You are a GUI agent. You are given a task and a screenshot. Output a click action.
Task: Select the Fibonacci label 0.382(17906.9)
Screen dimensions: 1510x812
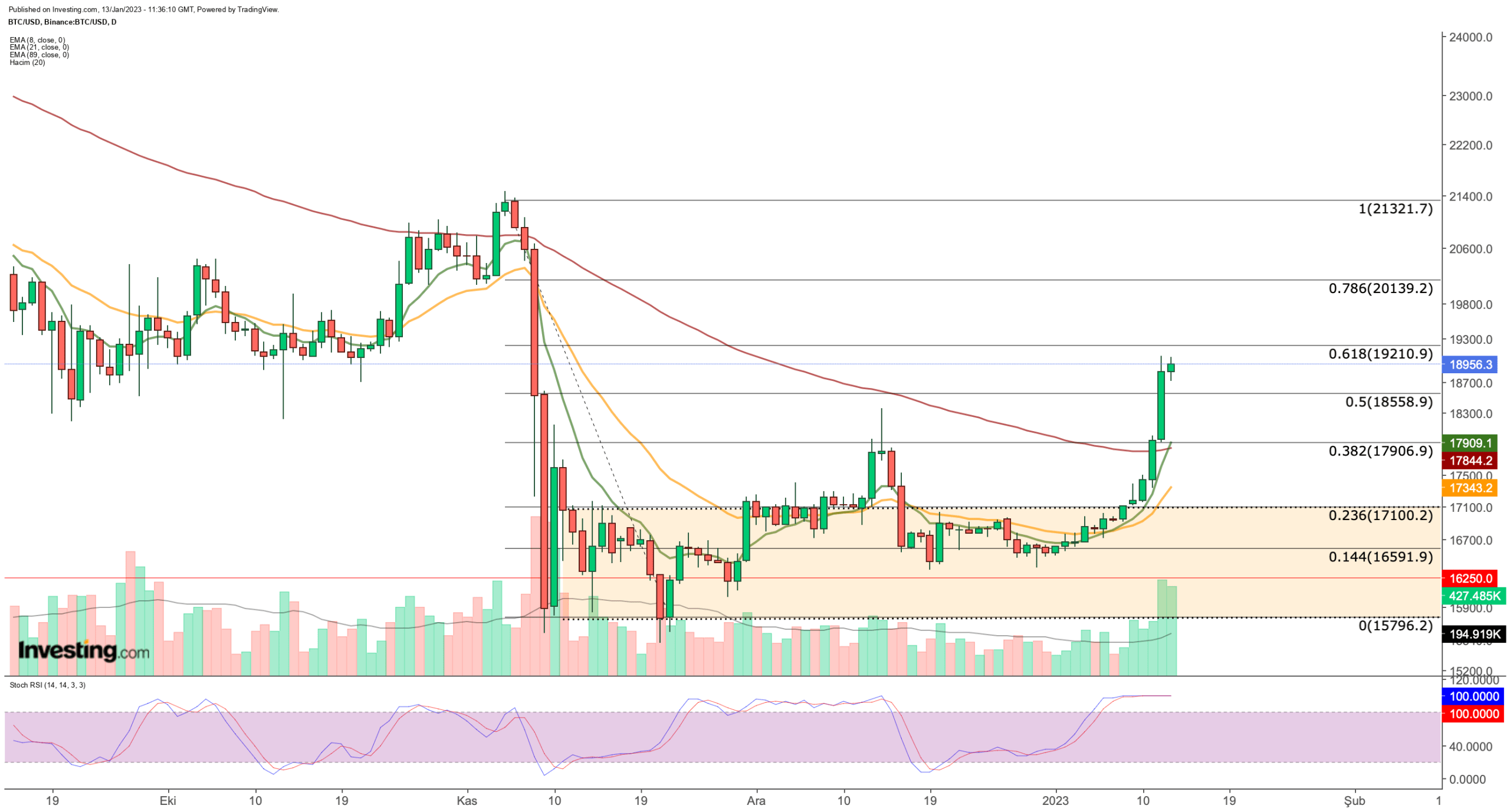1380,451
